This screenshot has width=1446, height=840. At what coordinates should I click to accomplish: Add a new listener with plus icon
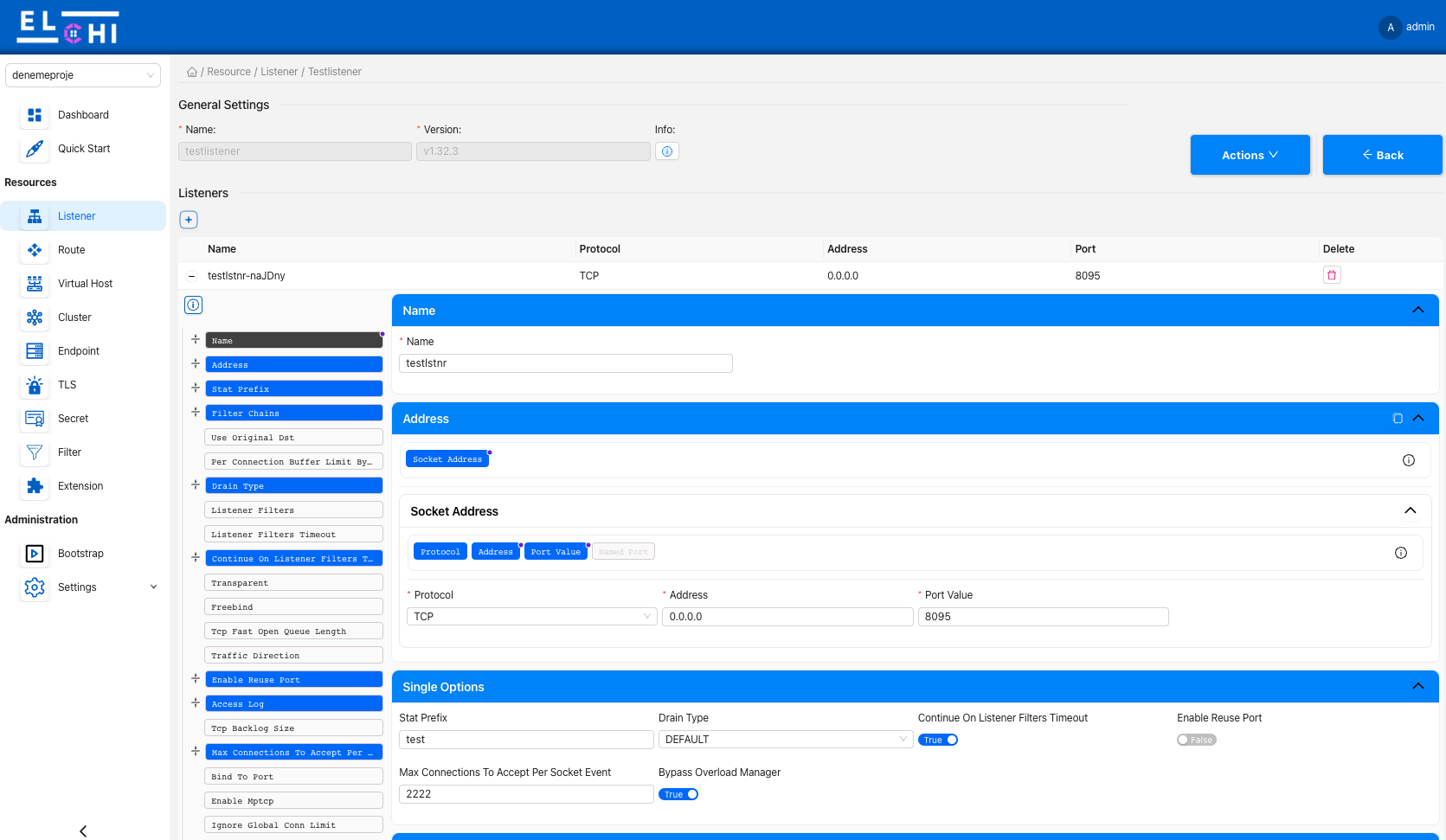189,220
